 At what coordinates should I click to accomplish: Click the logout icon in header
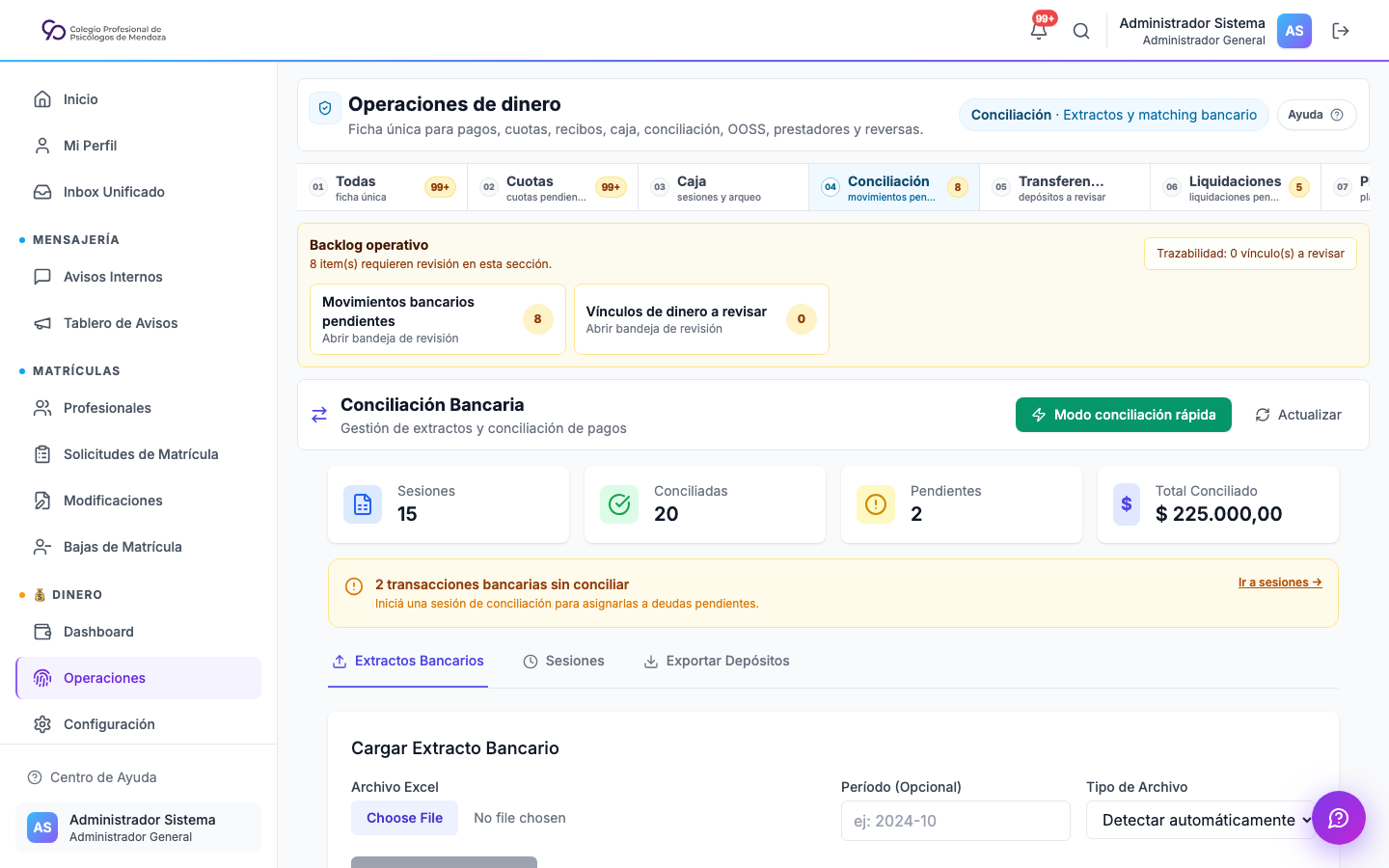[x=1341, y=31]
